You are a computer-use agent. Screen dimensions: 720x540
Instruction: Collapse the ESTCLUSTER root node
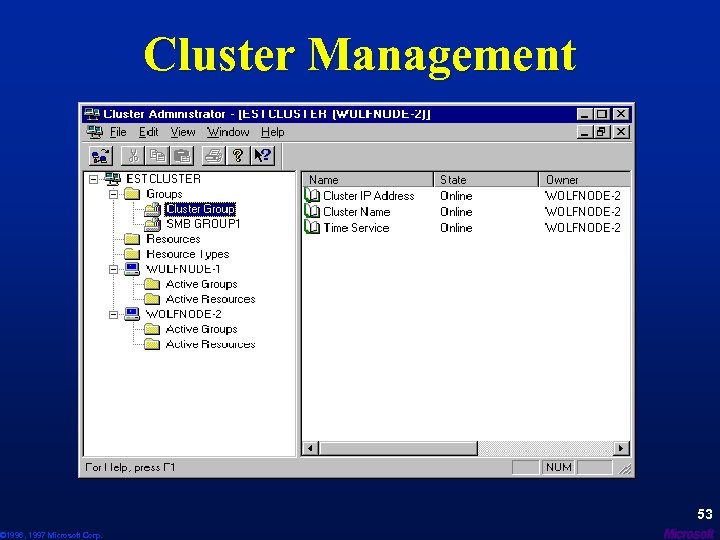click(94, 179)
